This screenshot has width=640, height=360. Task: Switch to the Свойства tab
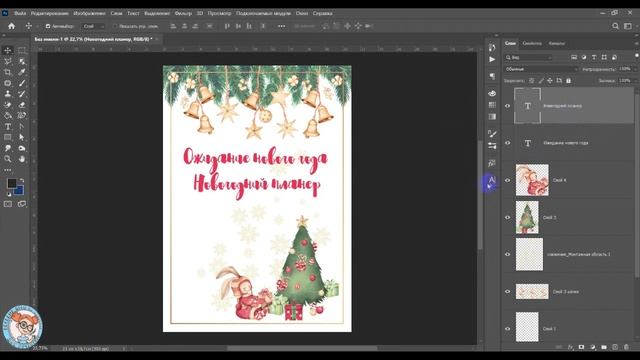click(532, 43)
